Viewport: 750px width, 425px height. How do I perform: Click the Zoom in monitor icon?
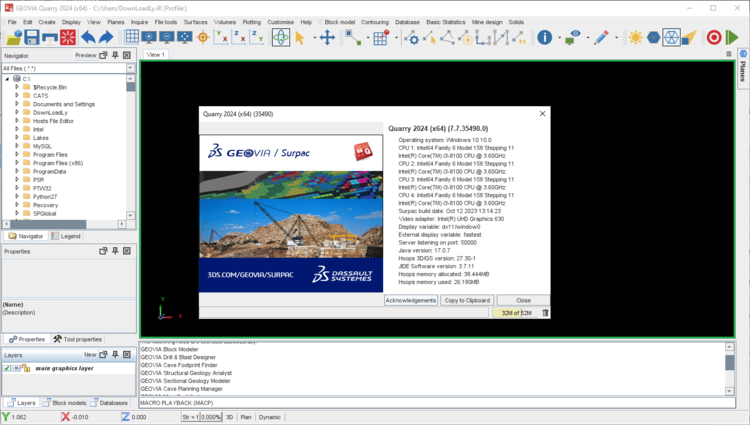point(149,37)
